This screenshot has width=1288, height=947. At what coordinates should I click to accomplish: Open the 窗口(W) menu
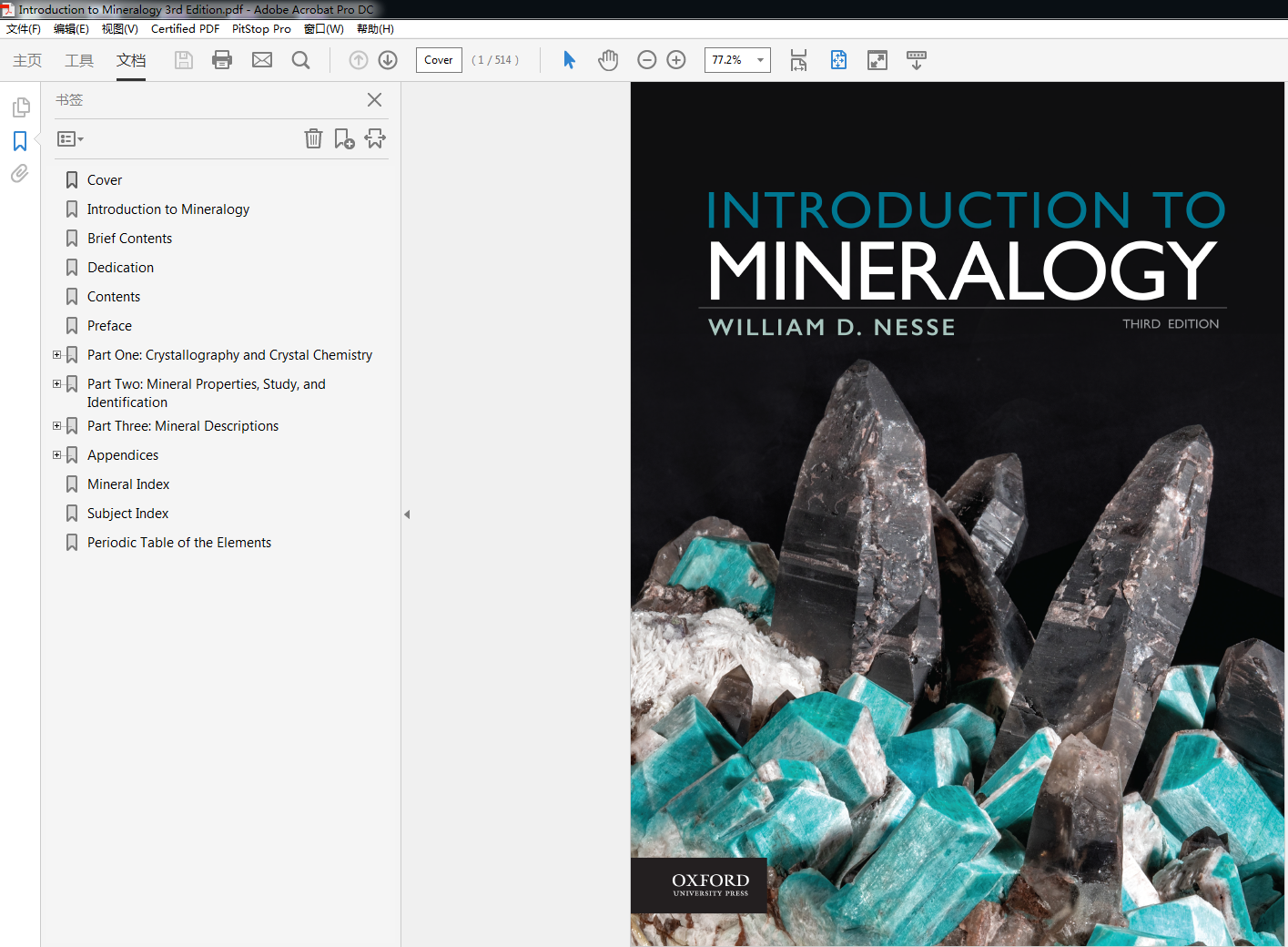point(324,29)
